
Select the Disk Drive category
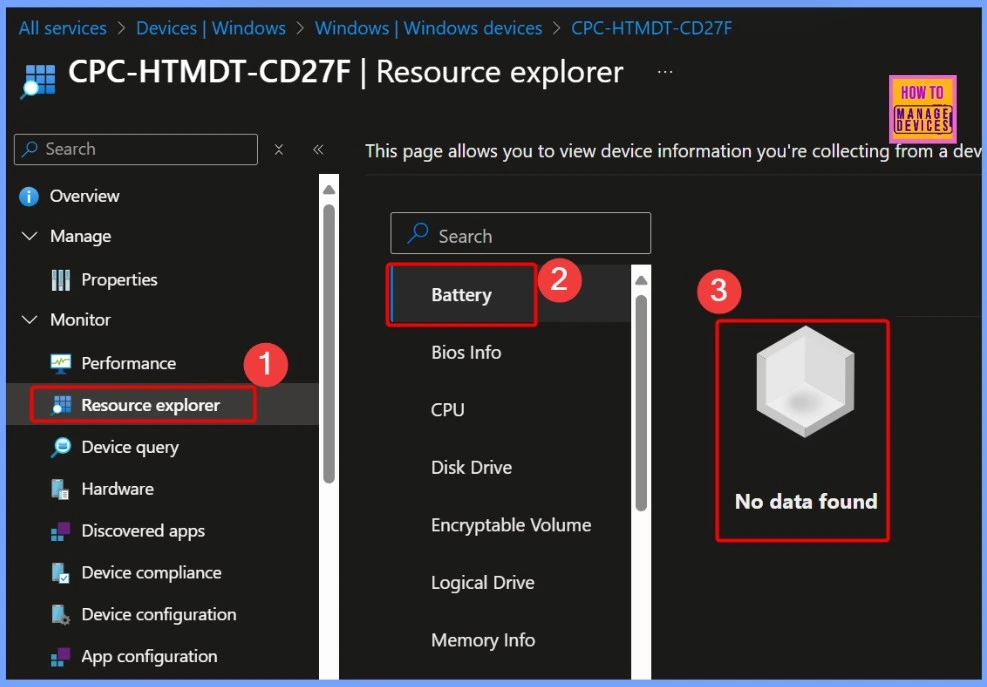coord(471,468)
